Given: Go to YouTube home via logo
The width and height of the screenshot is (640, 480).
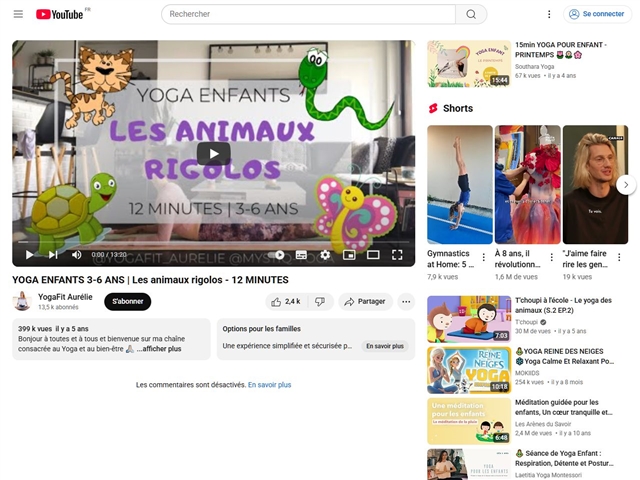Looking at the screenshot, I should [62, 14].
